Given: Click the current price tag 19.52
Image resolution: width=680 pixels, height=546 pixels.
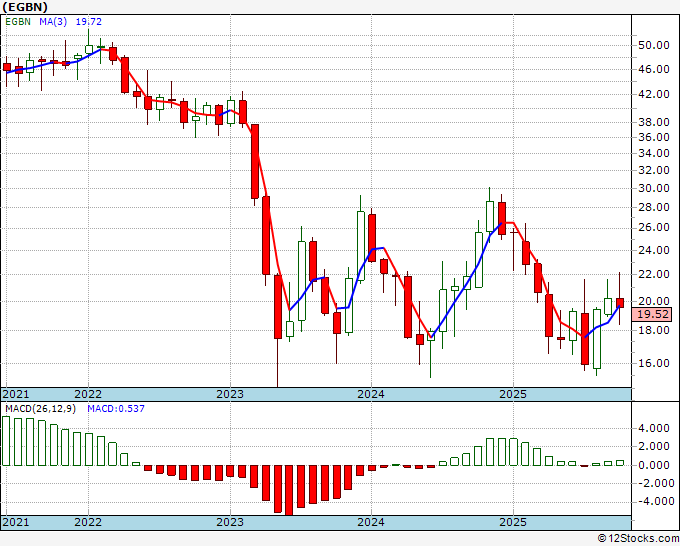Looking at the screenshot, I should [x=652, y=314].
